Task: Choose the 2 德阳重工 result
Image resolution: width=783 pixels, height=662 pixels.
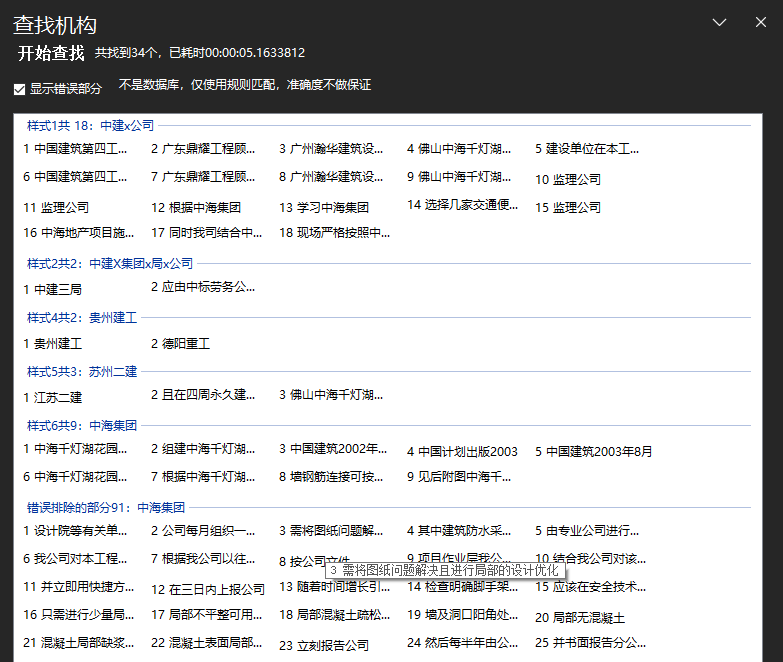Action: (x=180, y=343)
